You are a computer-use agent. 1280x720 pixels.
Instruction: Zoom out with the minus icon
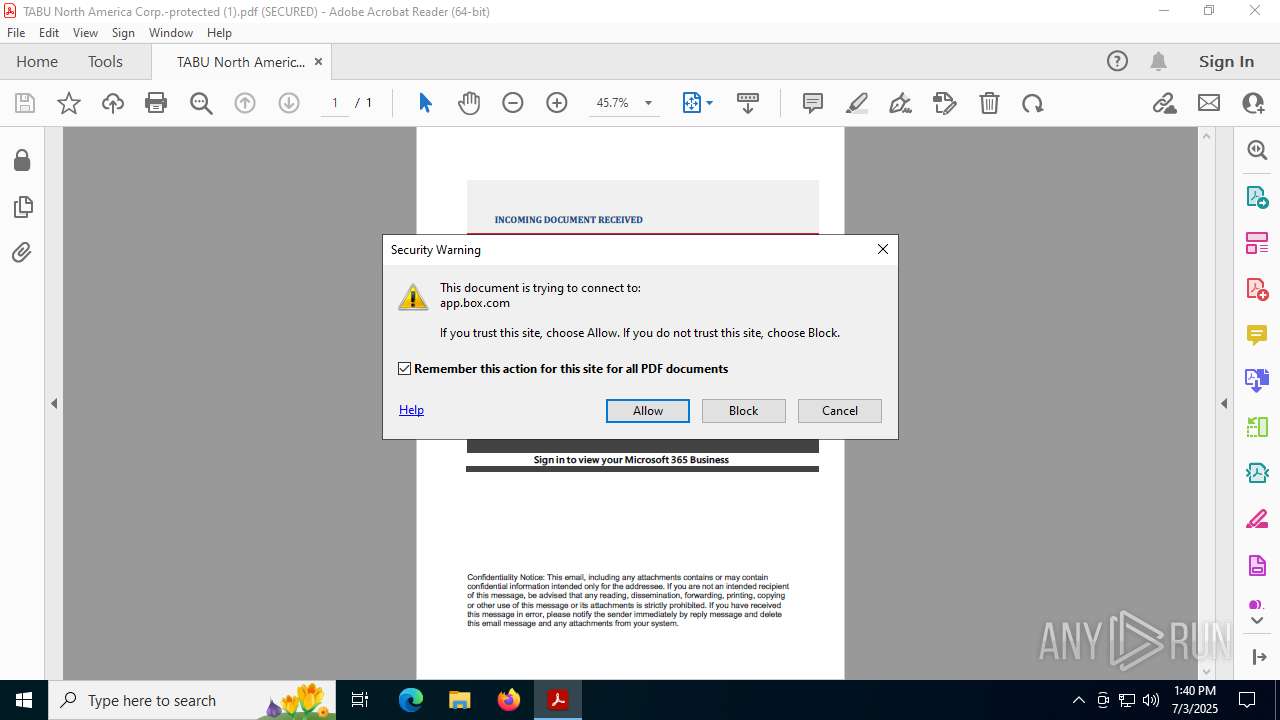(x=513, y=103)
